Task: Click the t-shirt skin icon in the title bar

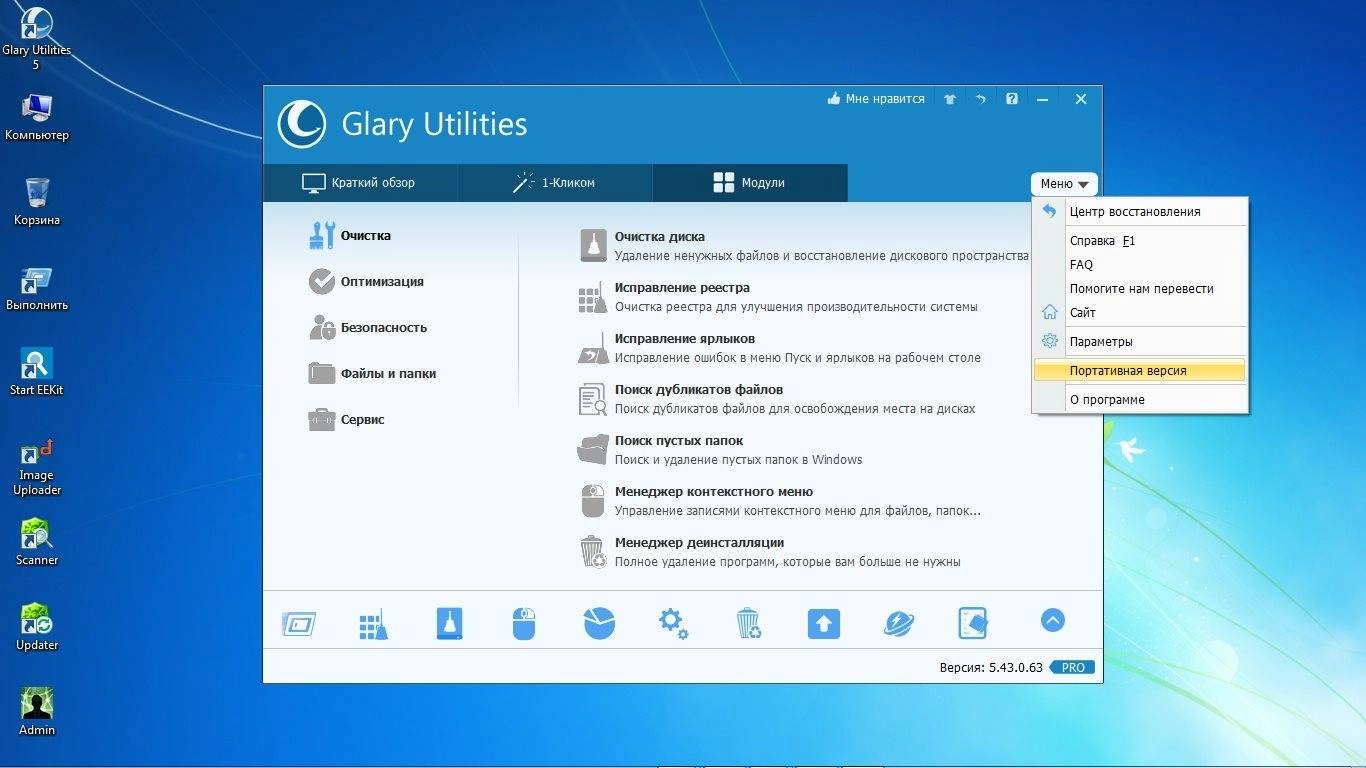Action: pos(950,99)
